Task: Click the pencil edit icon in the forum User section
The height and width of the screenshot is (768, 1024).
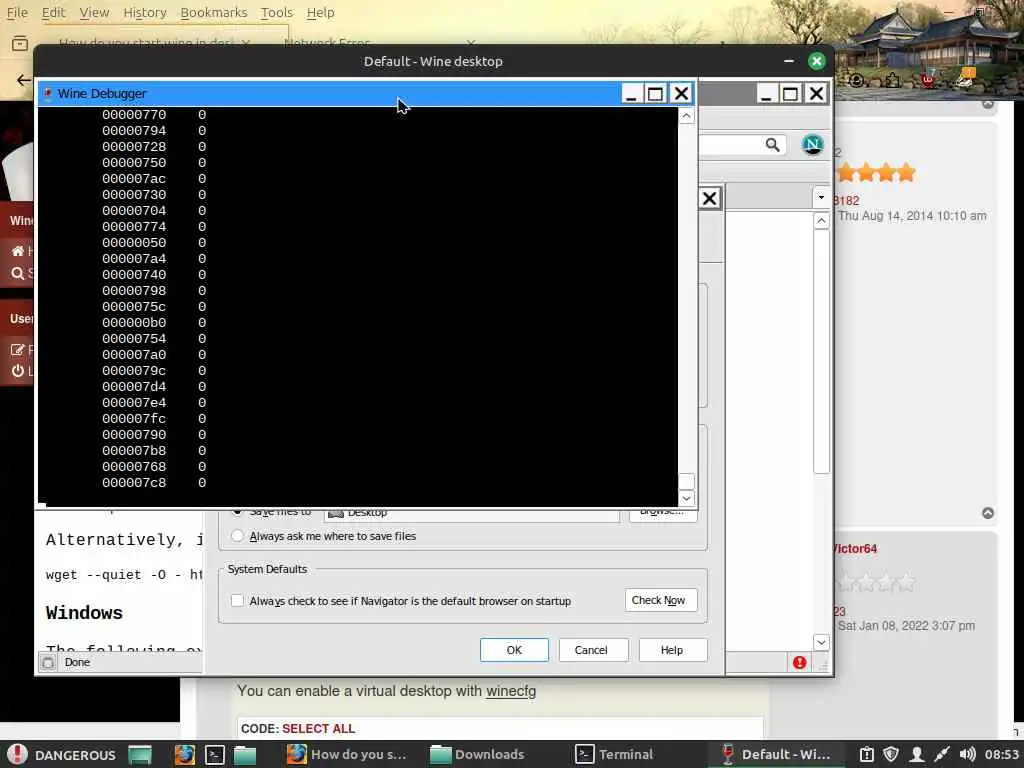Action: point(18,350)
